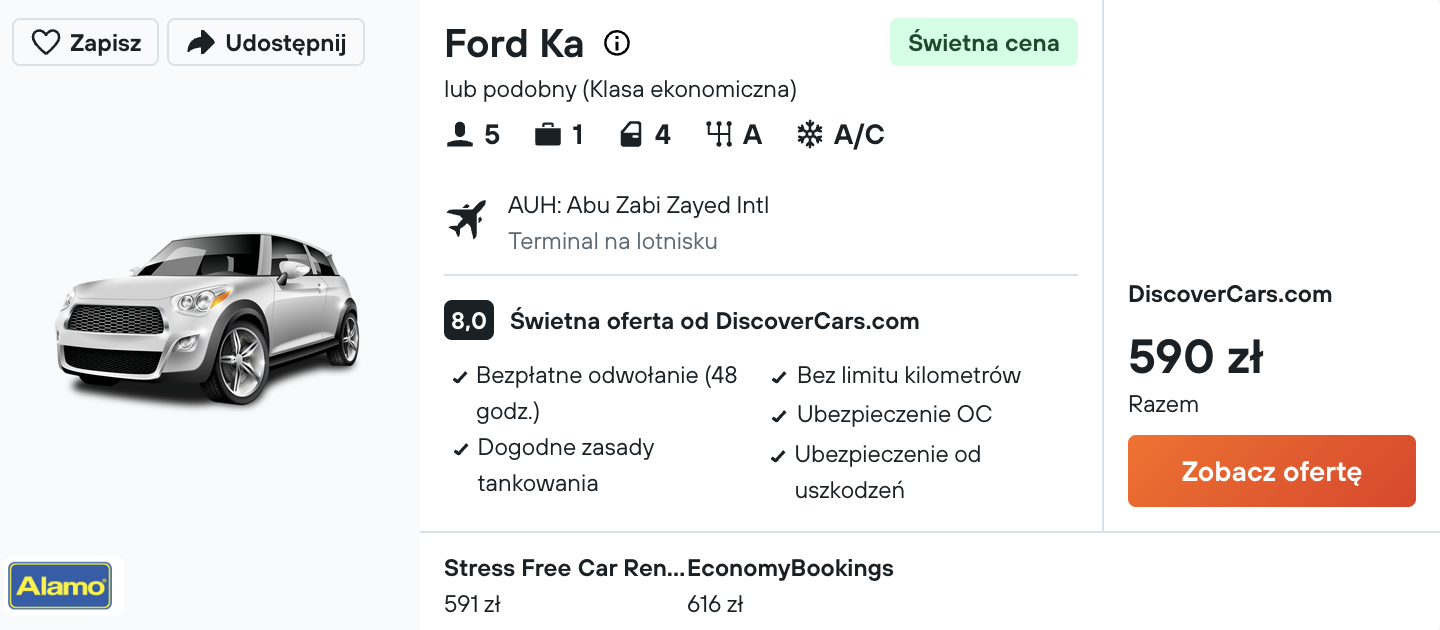Click the gearbox transmission icon
The height and width of the screenshot is (630, 1440).
(x=719, y=135)
